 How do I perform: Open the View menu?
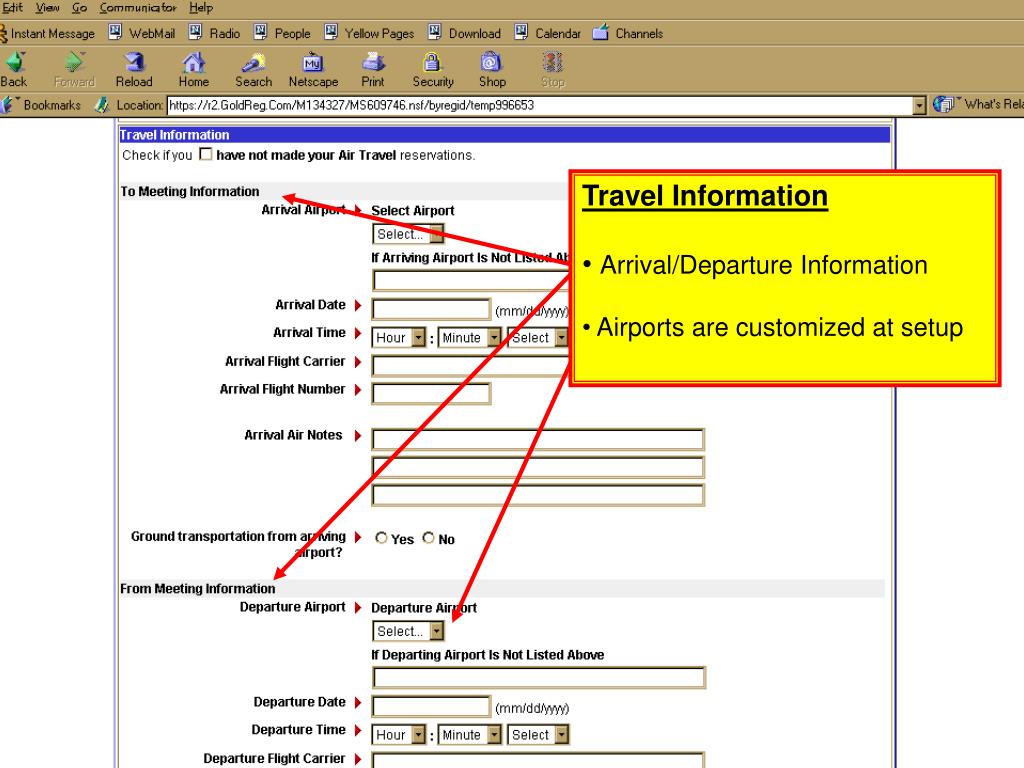click(x=47, y=8)
